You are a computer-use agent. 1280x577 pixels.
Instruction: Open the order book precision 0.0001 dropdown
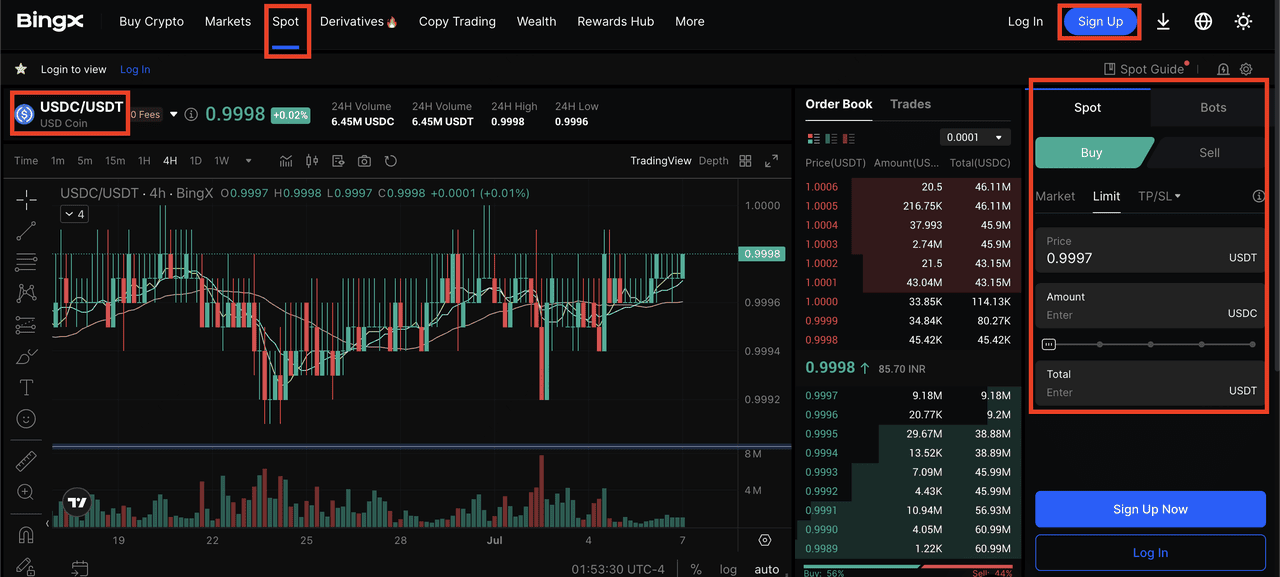pyautogui.click(x=975, y=137)
